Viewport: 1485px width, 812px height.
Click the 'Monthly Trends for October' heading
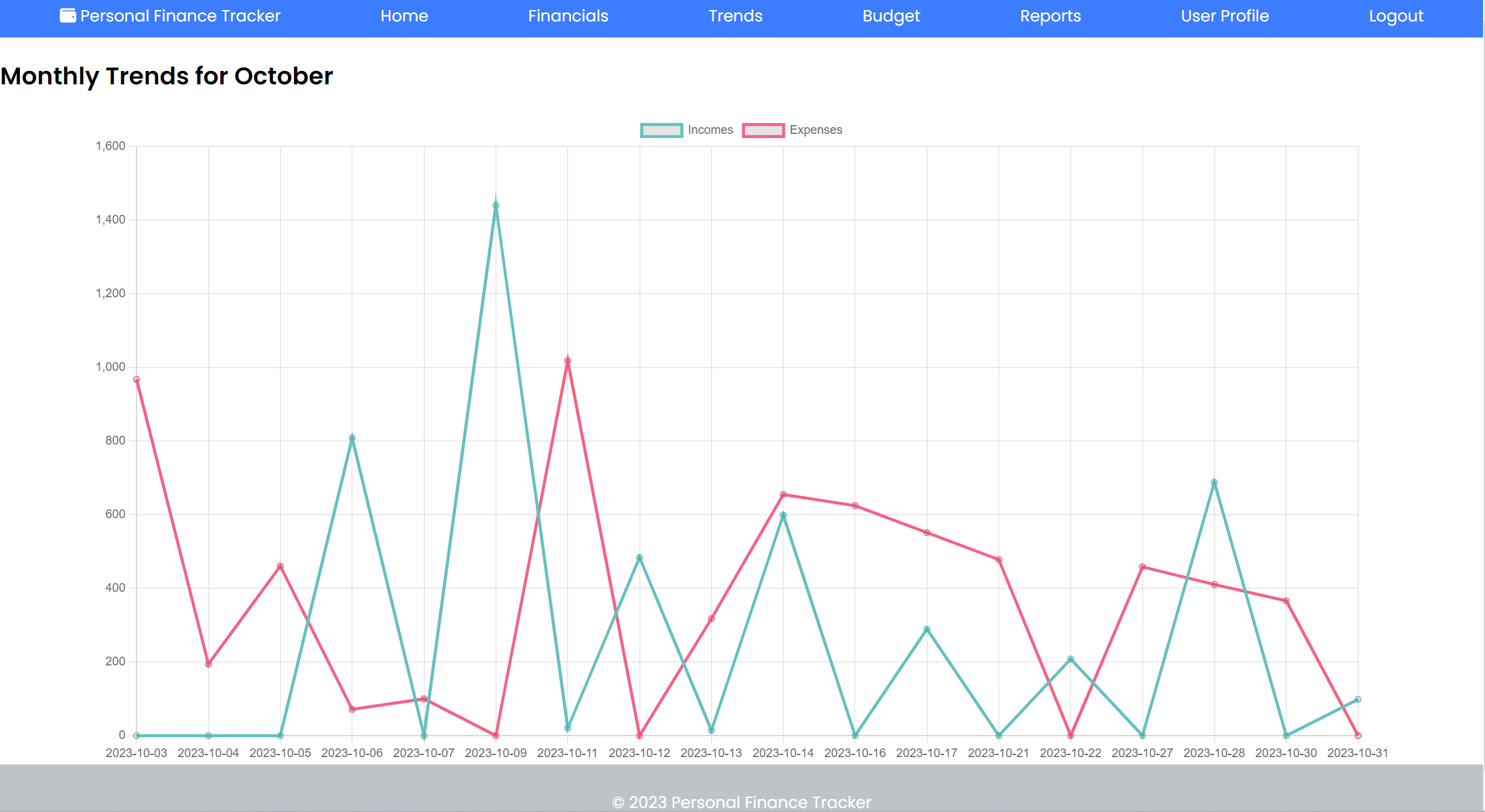(x=167, y=76)
